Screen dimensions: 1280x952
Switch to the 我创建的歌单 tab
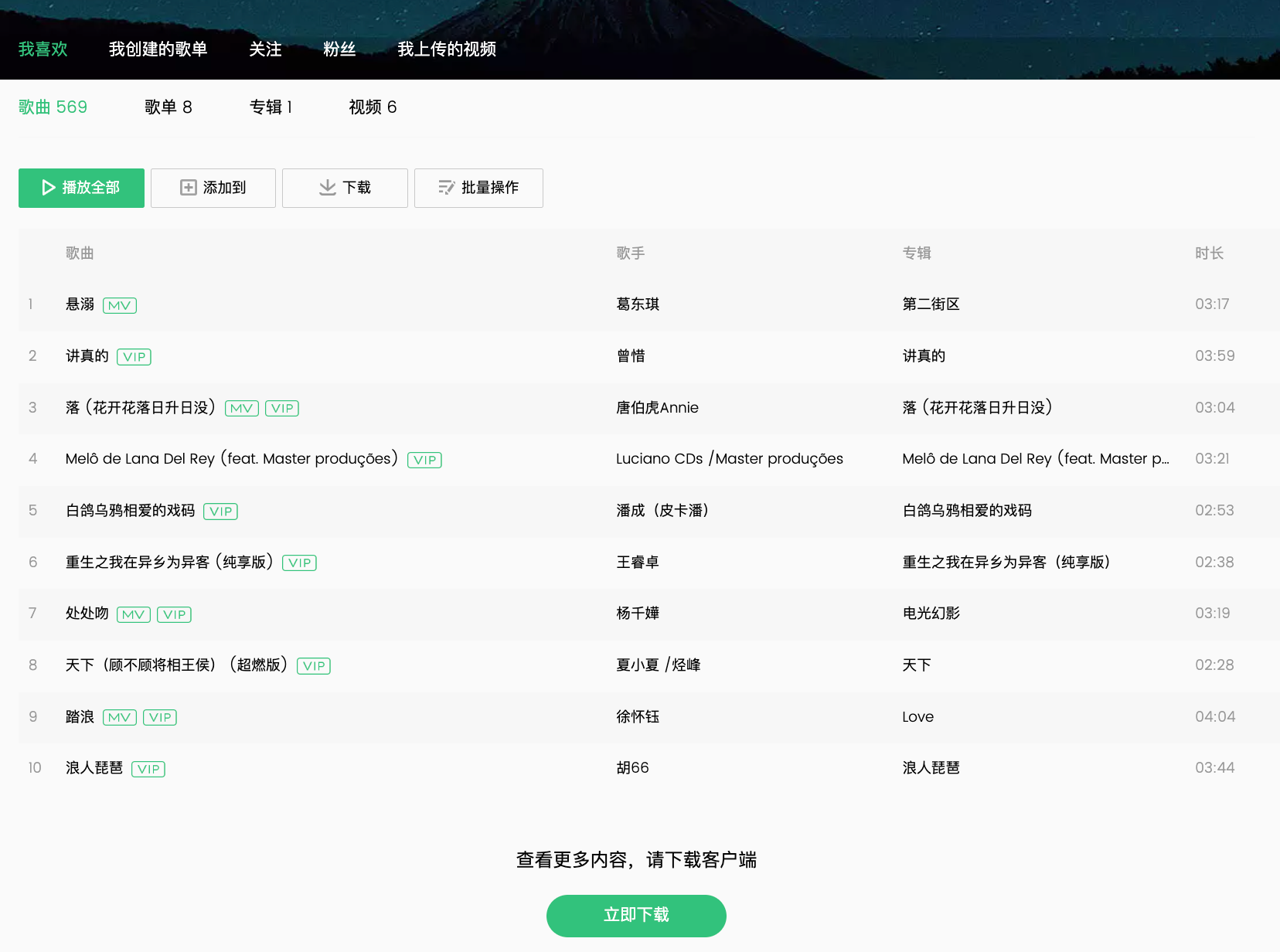(158, 49)
